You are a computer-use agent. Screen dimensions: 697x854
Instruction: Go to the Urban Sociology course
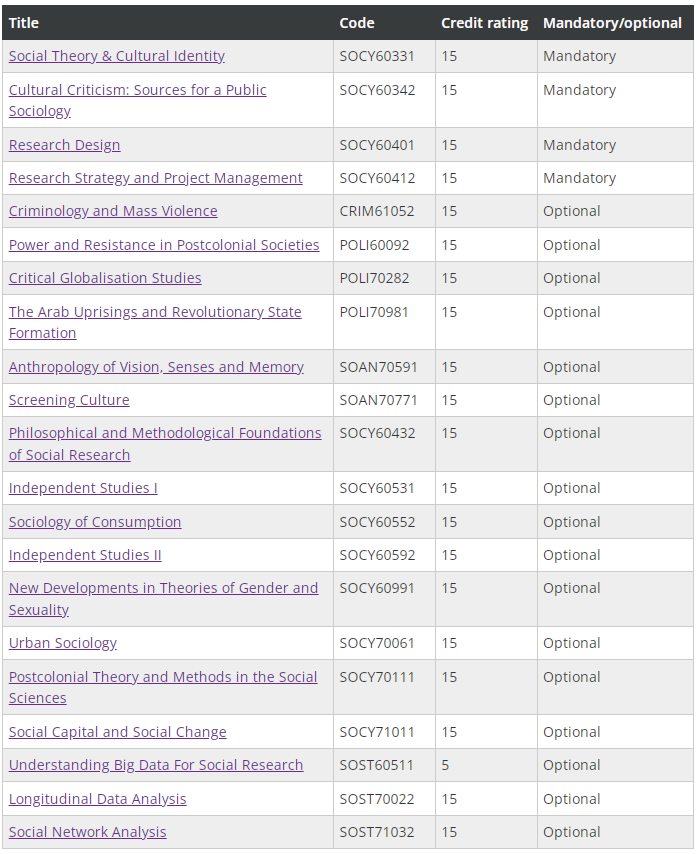[63, 643]
